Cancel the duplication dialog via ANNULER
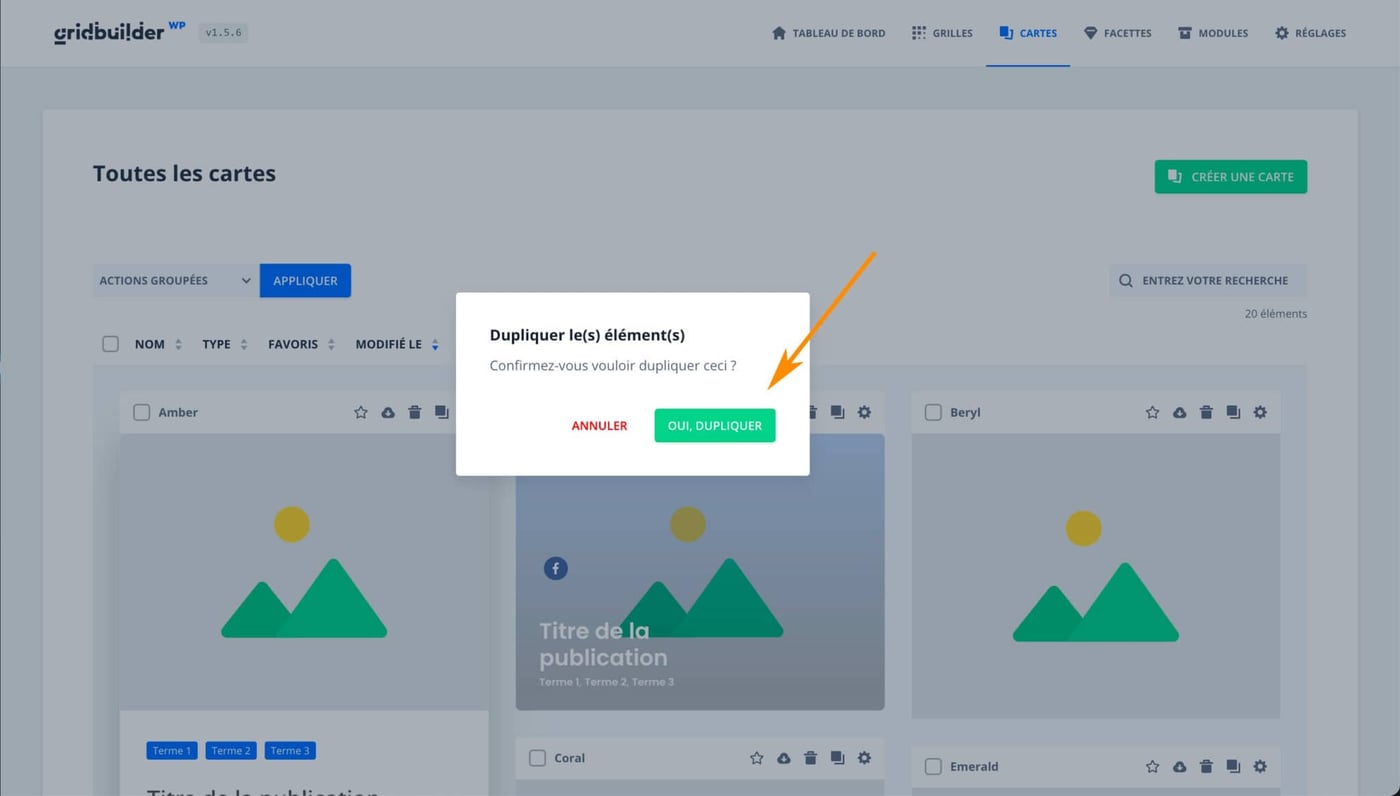This screenshot has height=796, width=1400. tap(598, 425)
